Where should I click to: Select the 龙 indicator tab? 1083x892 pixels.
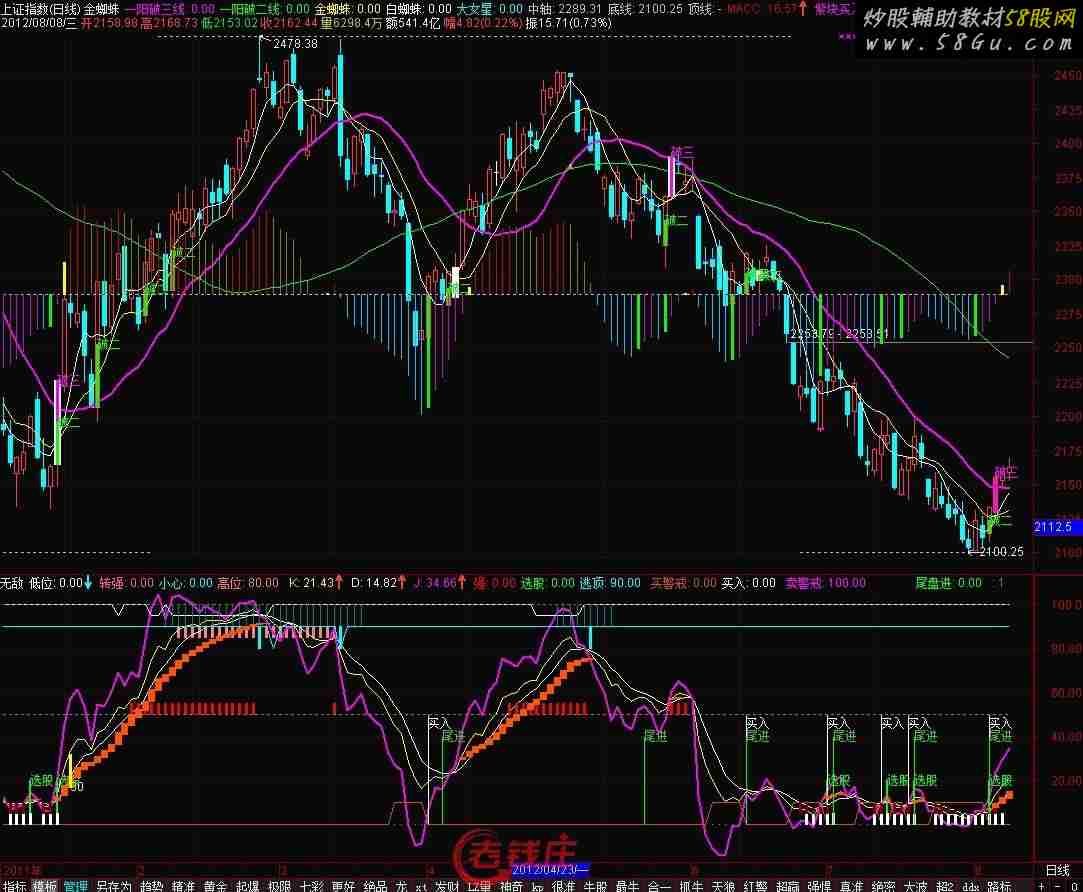click(401, 886)
